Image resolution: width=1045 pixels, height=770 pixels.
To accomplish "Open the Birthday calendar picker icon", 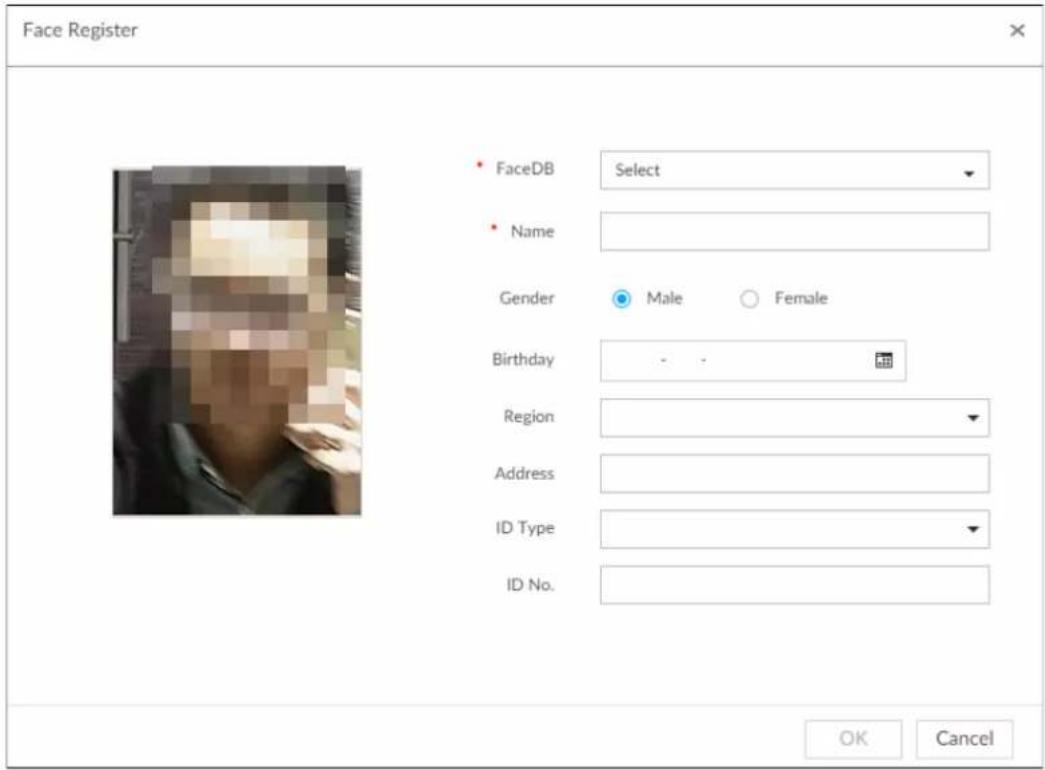I will tap(884, 360).
